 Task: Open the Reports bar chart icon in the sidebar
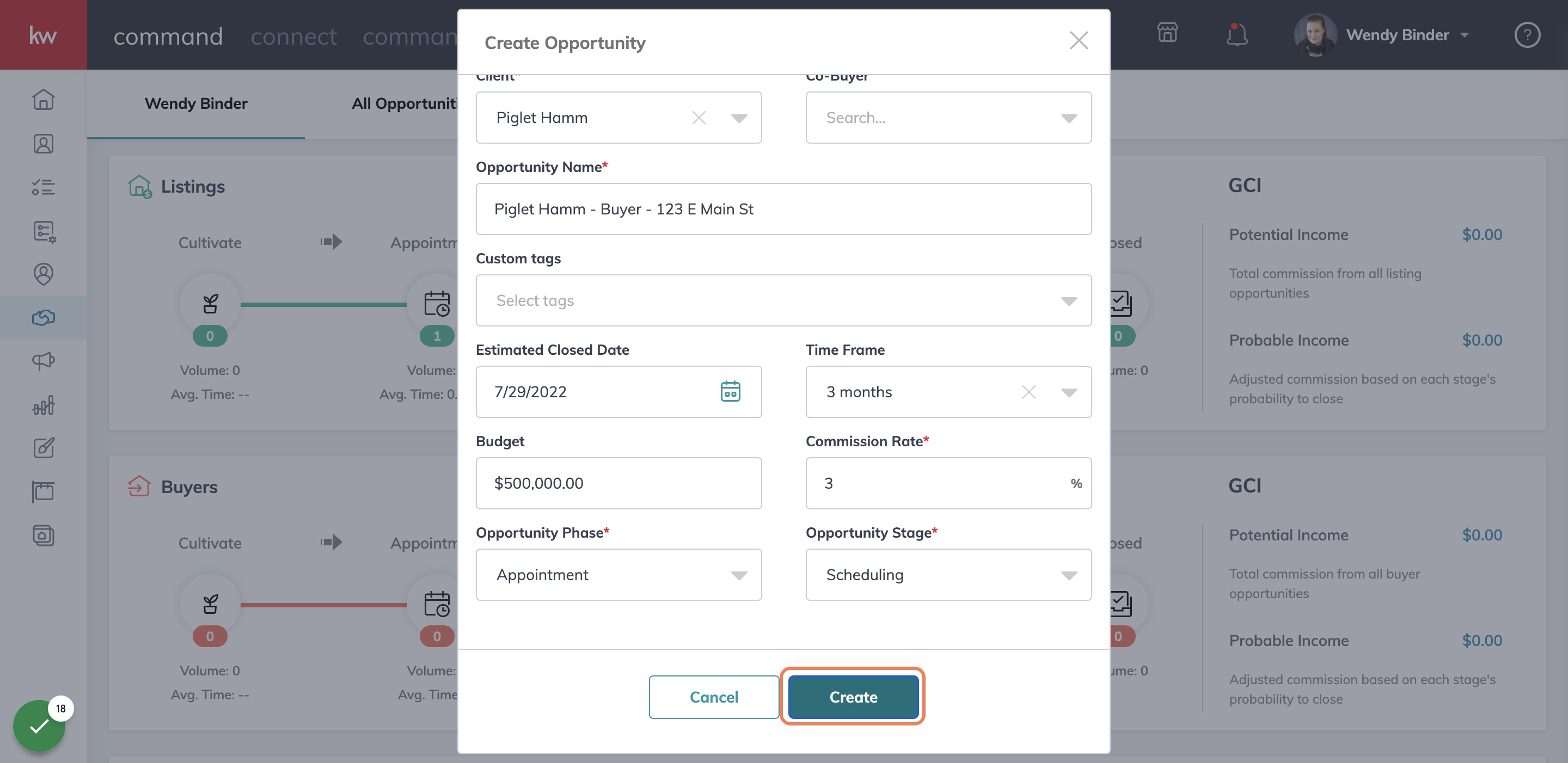43,404
